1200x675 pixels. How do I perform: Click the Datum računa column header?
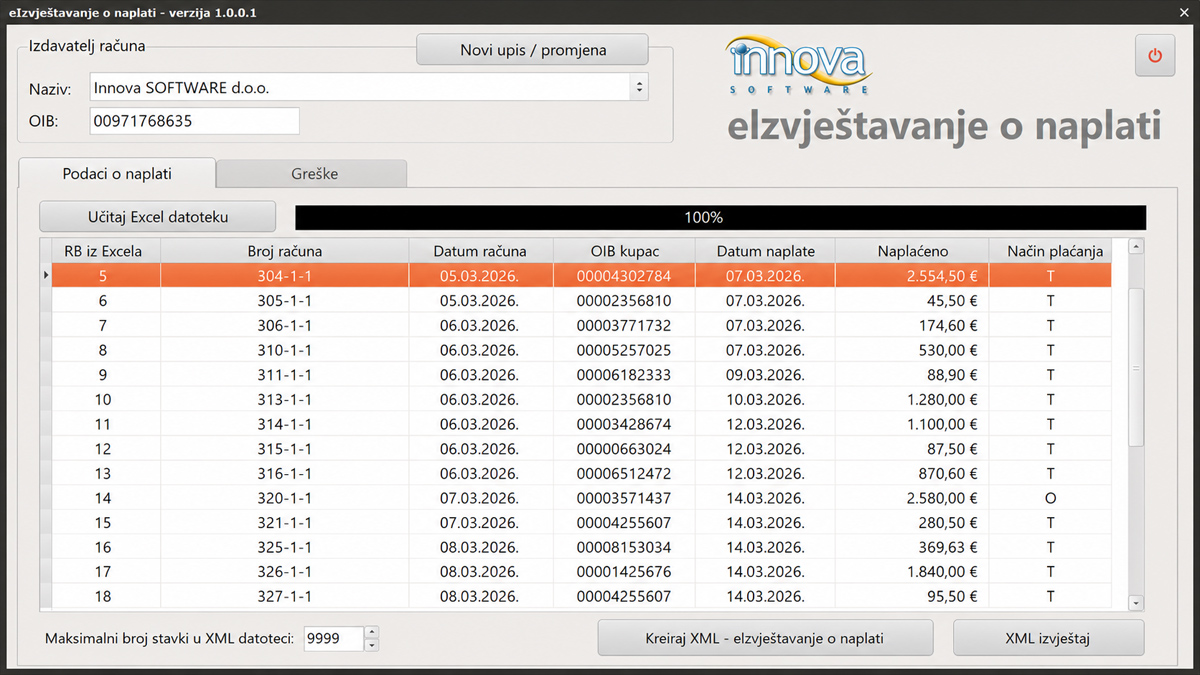point(480,251)
